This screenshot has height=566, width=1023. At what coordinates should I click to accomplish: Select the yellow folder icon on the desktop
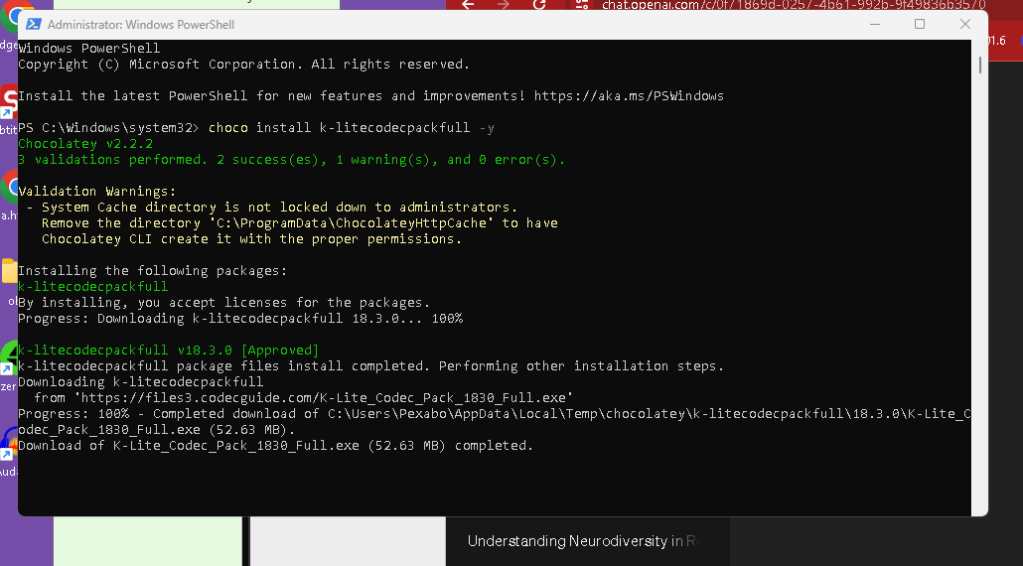point(9,271)
